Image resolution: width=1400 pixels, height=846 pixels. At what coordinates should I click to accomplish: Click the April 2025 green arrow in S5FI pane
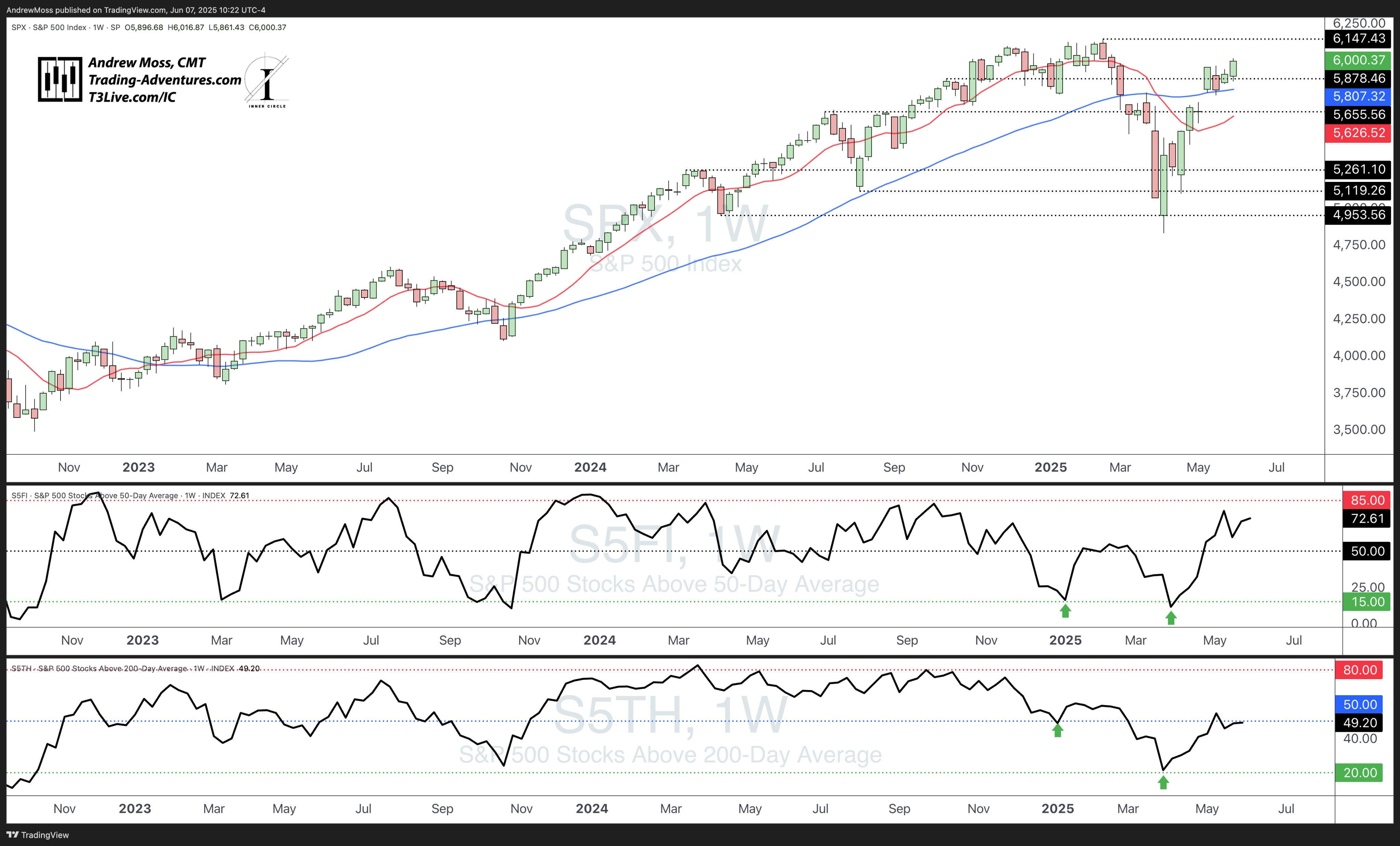click(1171, 618)
